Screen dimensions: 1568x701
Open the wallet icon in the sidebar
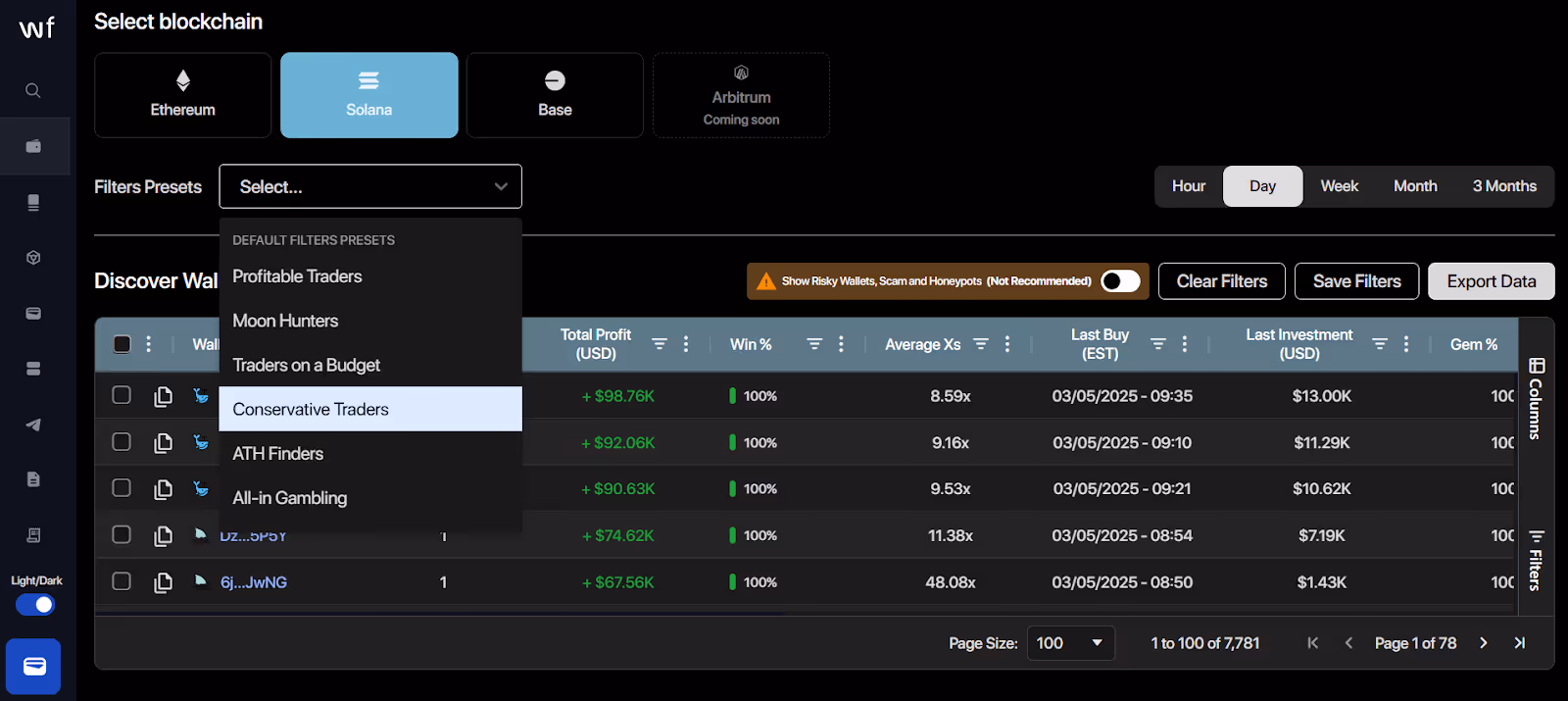pos(33,146)
